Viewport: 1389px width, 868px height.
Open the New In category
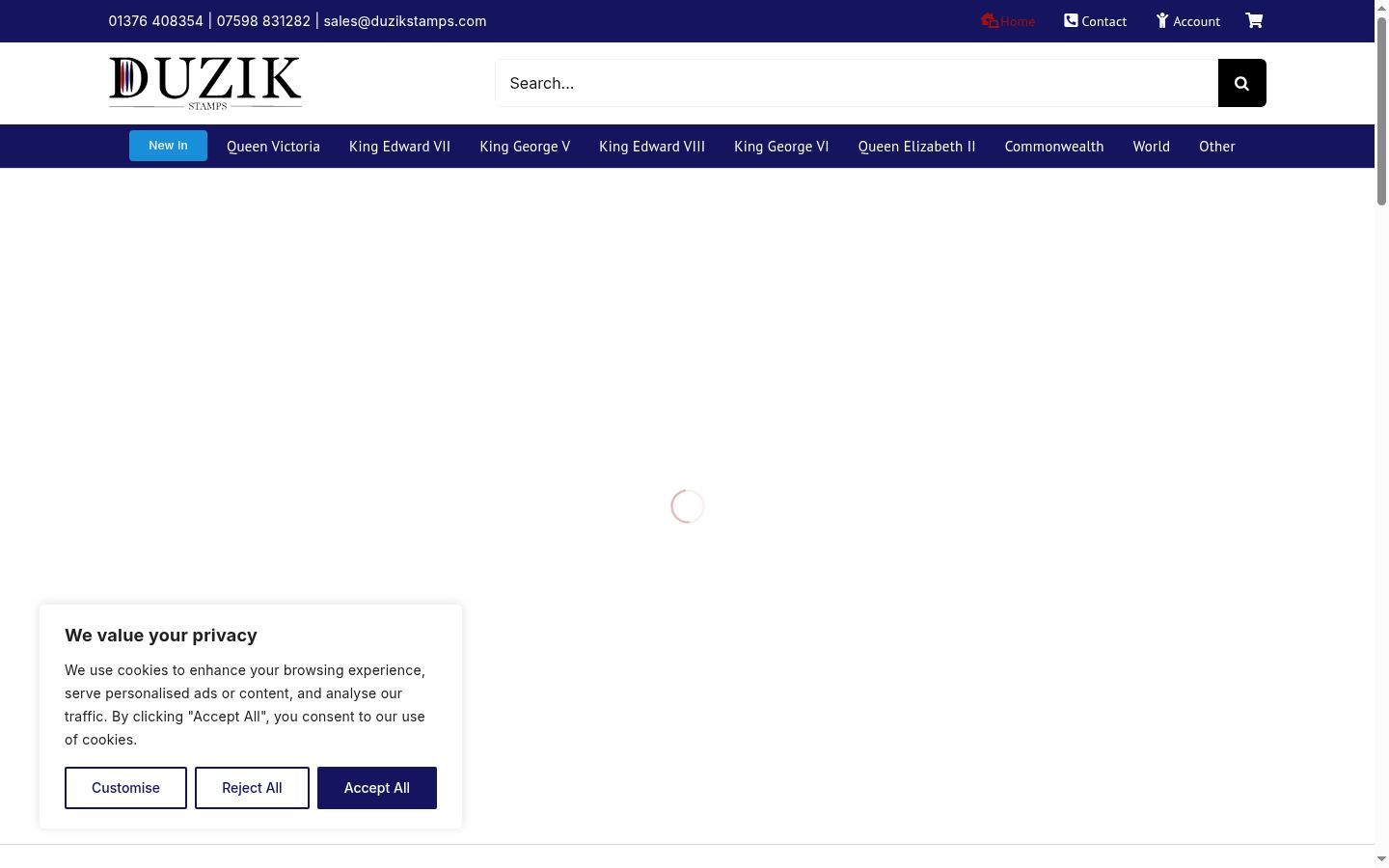pos(168,146)
